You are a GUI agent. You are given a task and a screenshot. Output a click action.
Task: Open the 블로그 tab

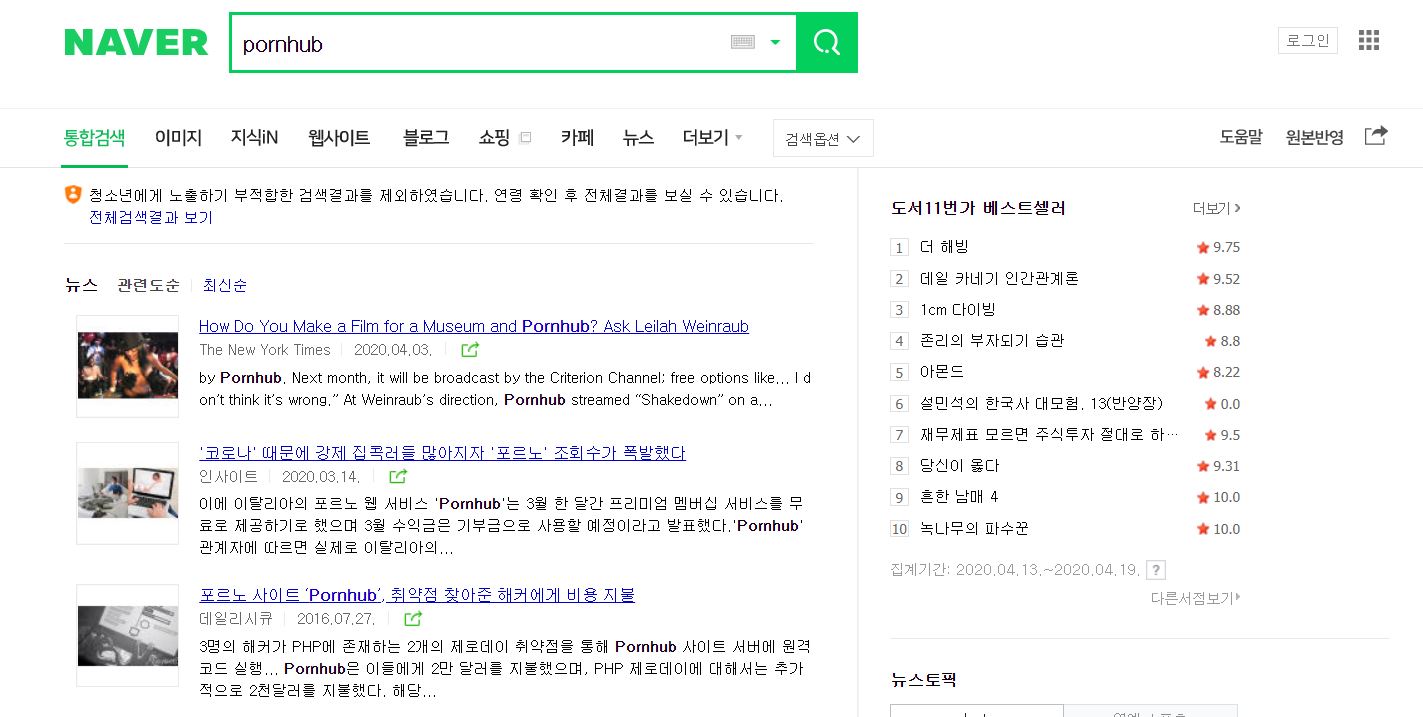pyautogui.click(x=425, y=138)
